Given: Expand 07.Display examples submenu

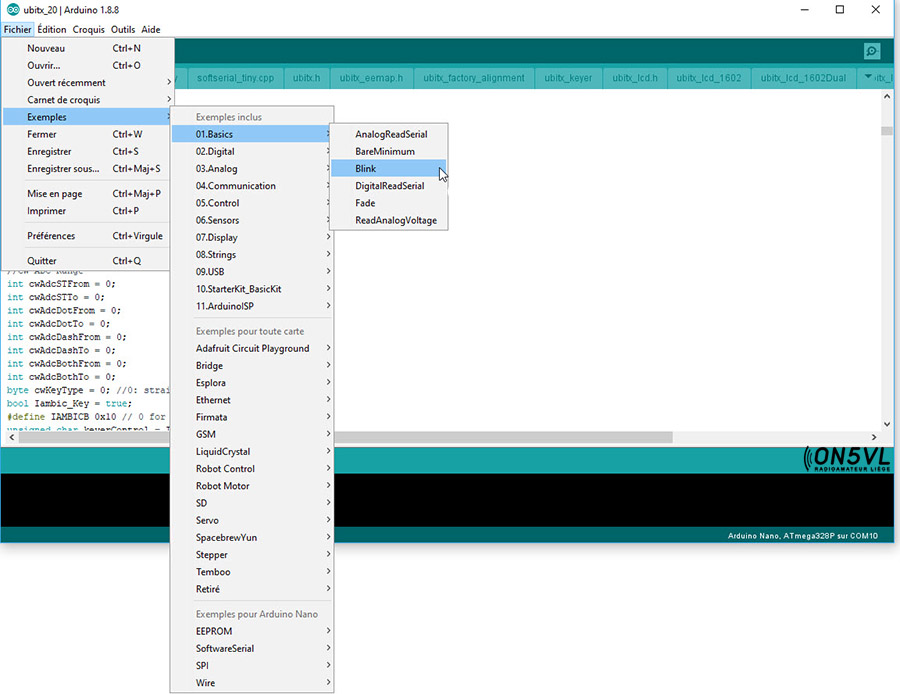Looking at the screenshot, I should [251, 238].
